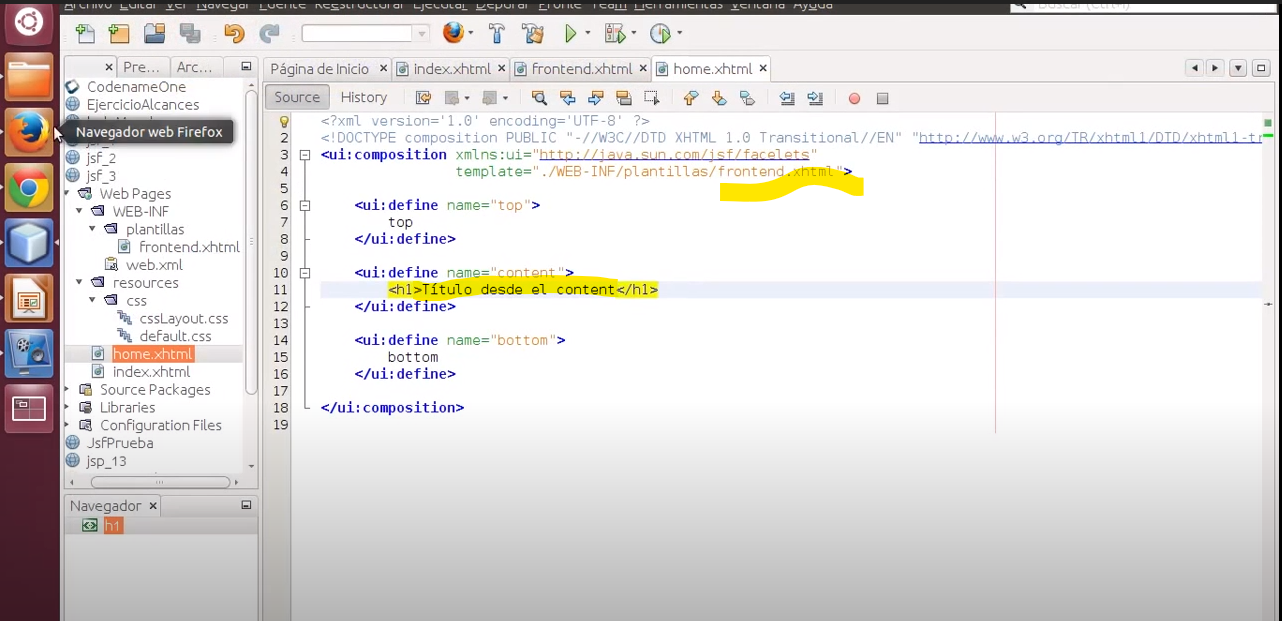Click the Open Project toolbar icon
This screenshot has width=1282, height=621.
tap(154, 33)
